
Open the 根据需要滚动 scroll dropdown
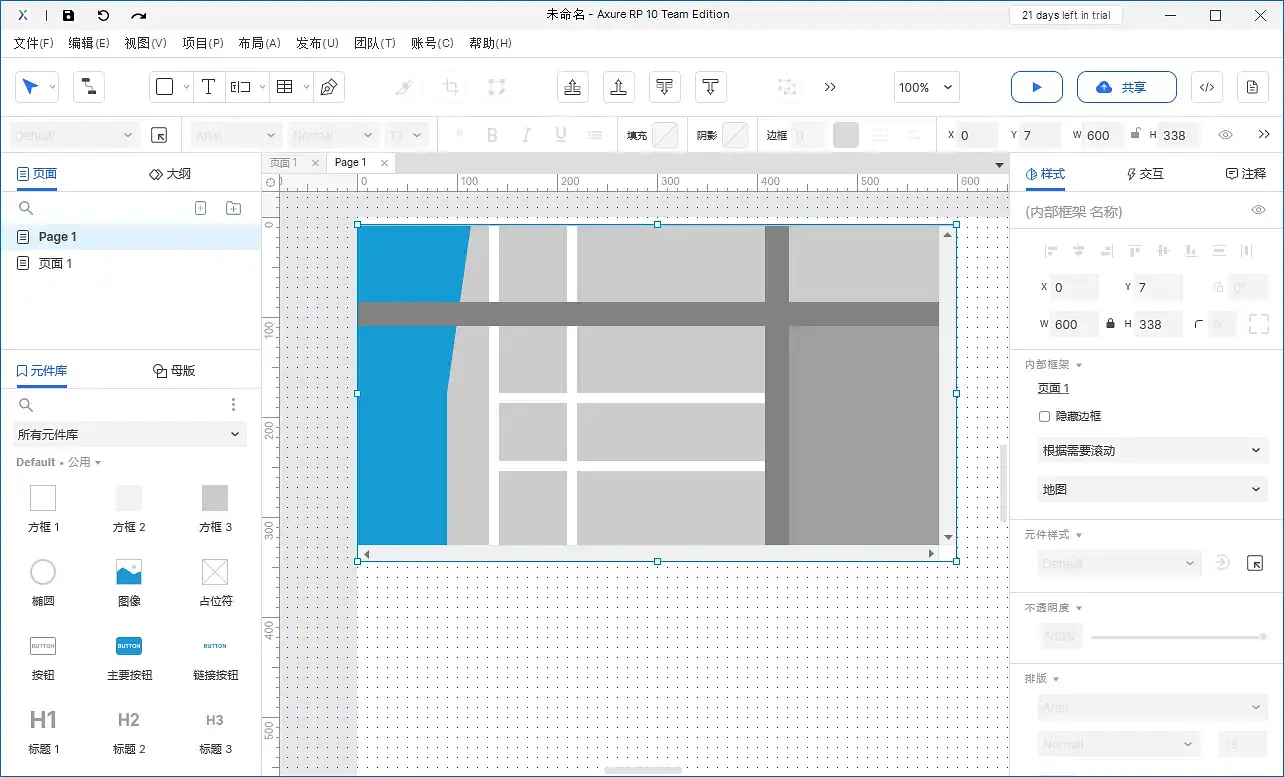click(x=1152, y=451)
